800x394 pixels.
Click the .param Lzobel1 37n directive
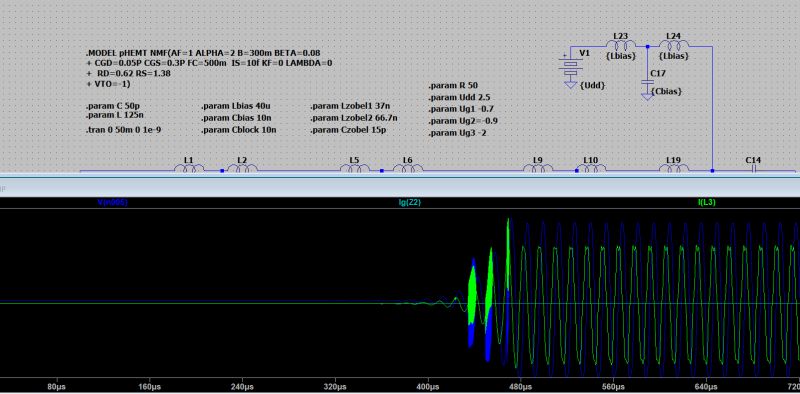point(351,106)
